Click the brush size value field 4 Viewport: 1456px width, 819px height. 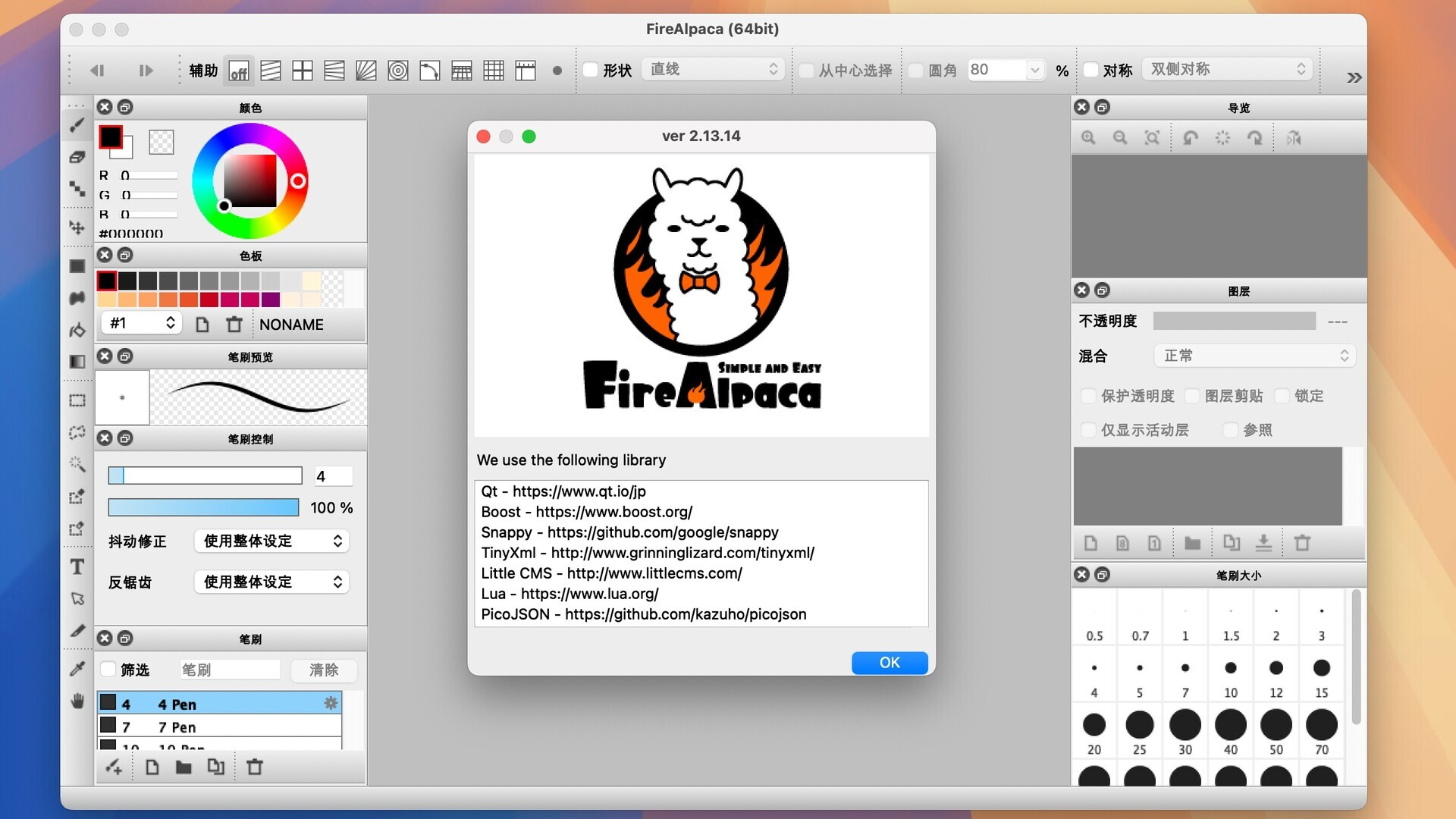click(333, 475)
